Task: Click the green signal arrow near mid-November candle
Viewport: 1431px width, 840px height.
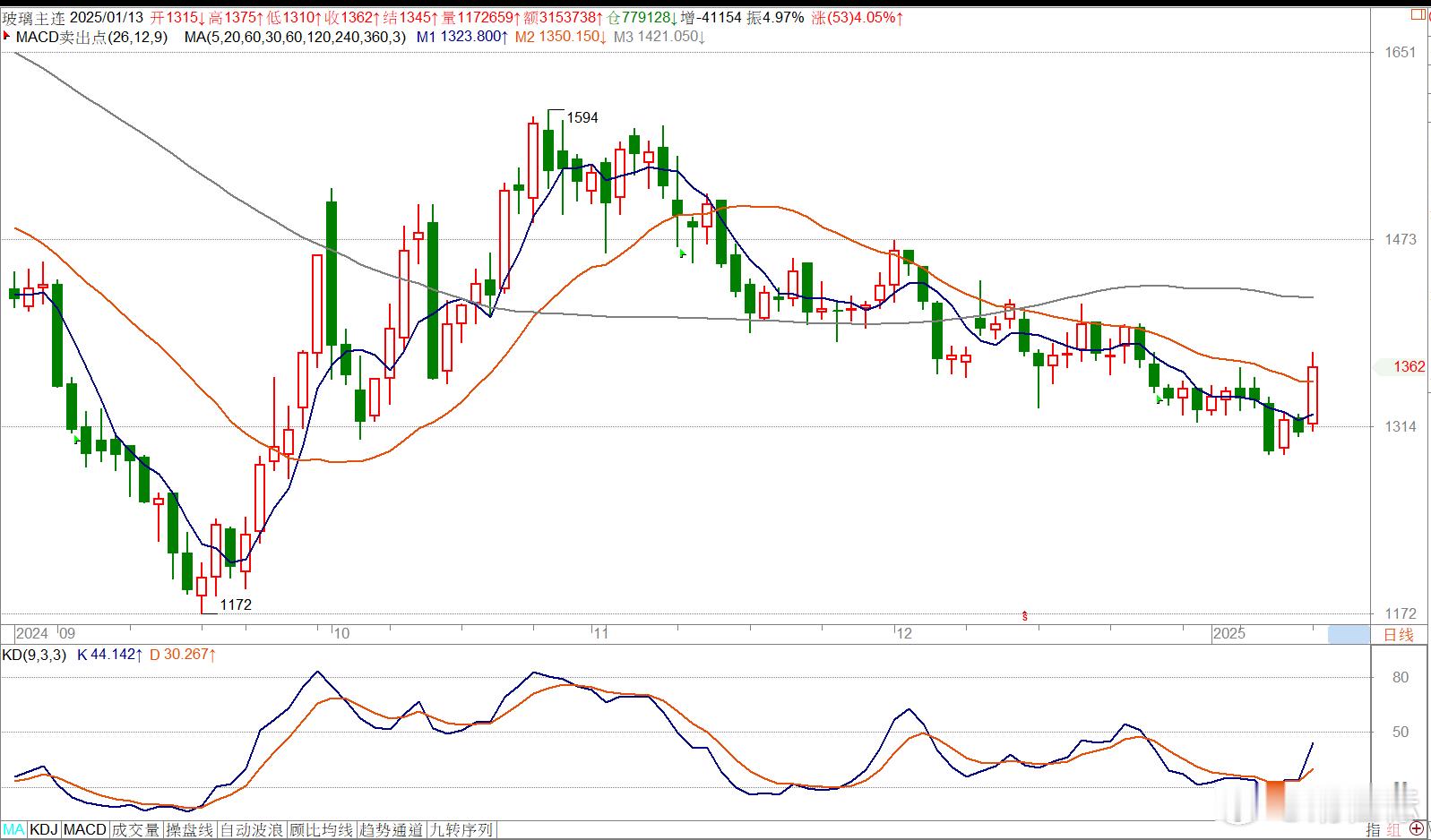Action: [x=683, y=254]
